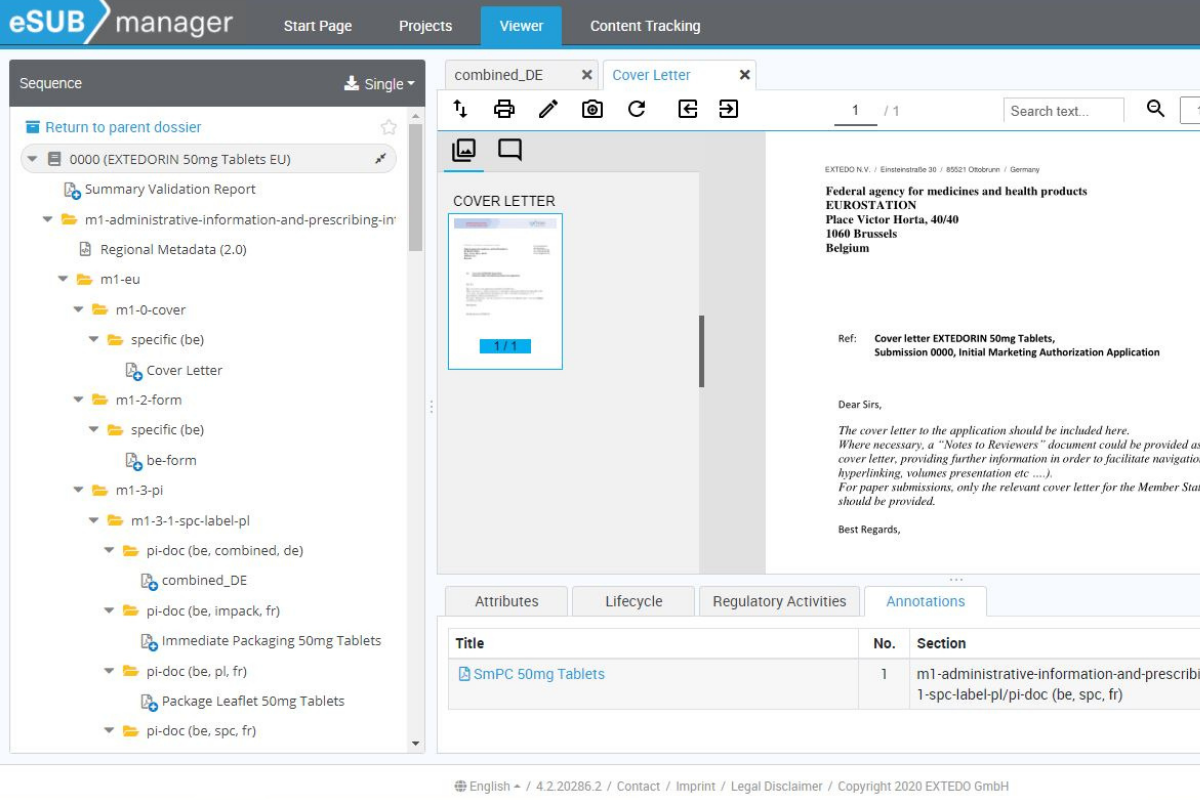Open Content Tracking
Screen dimensions: 1200x800
coord(645,26)
